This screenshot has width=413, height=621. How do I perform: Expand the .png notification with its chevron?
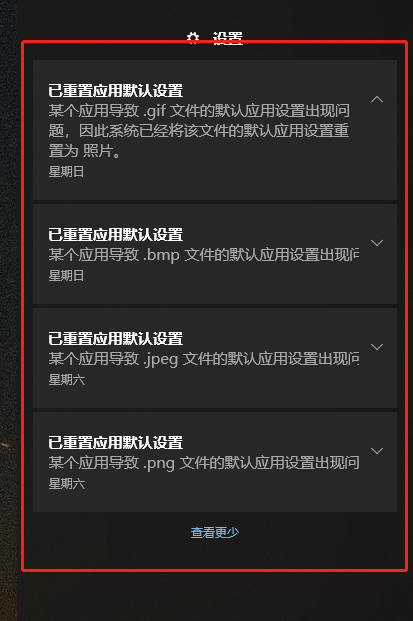(x=377, y=451)
